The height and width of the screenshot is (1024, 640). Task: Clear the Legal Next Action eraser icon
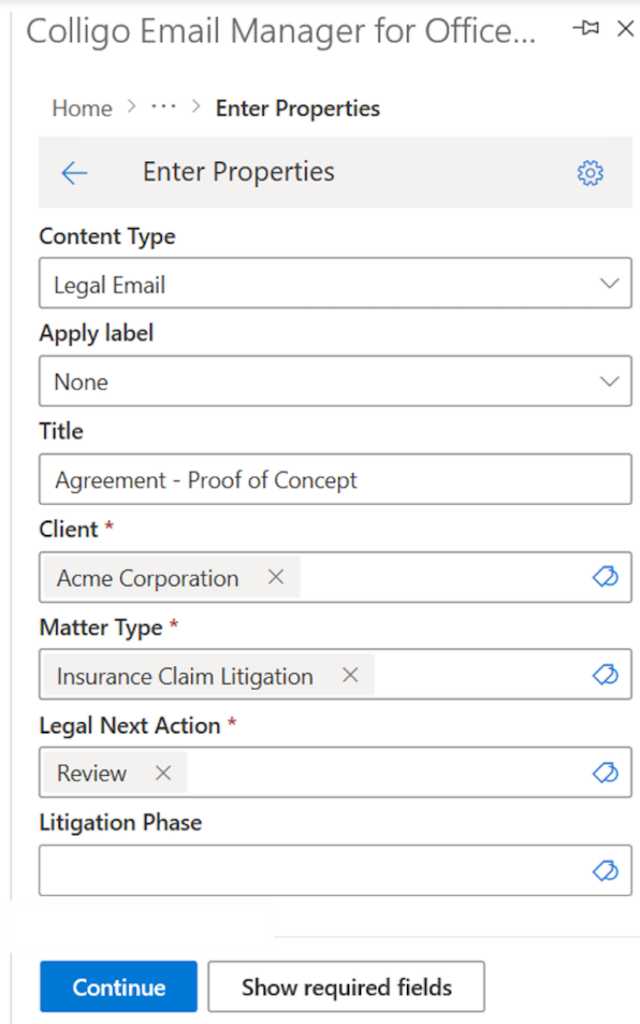[605, 772]
